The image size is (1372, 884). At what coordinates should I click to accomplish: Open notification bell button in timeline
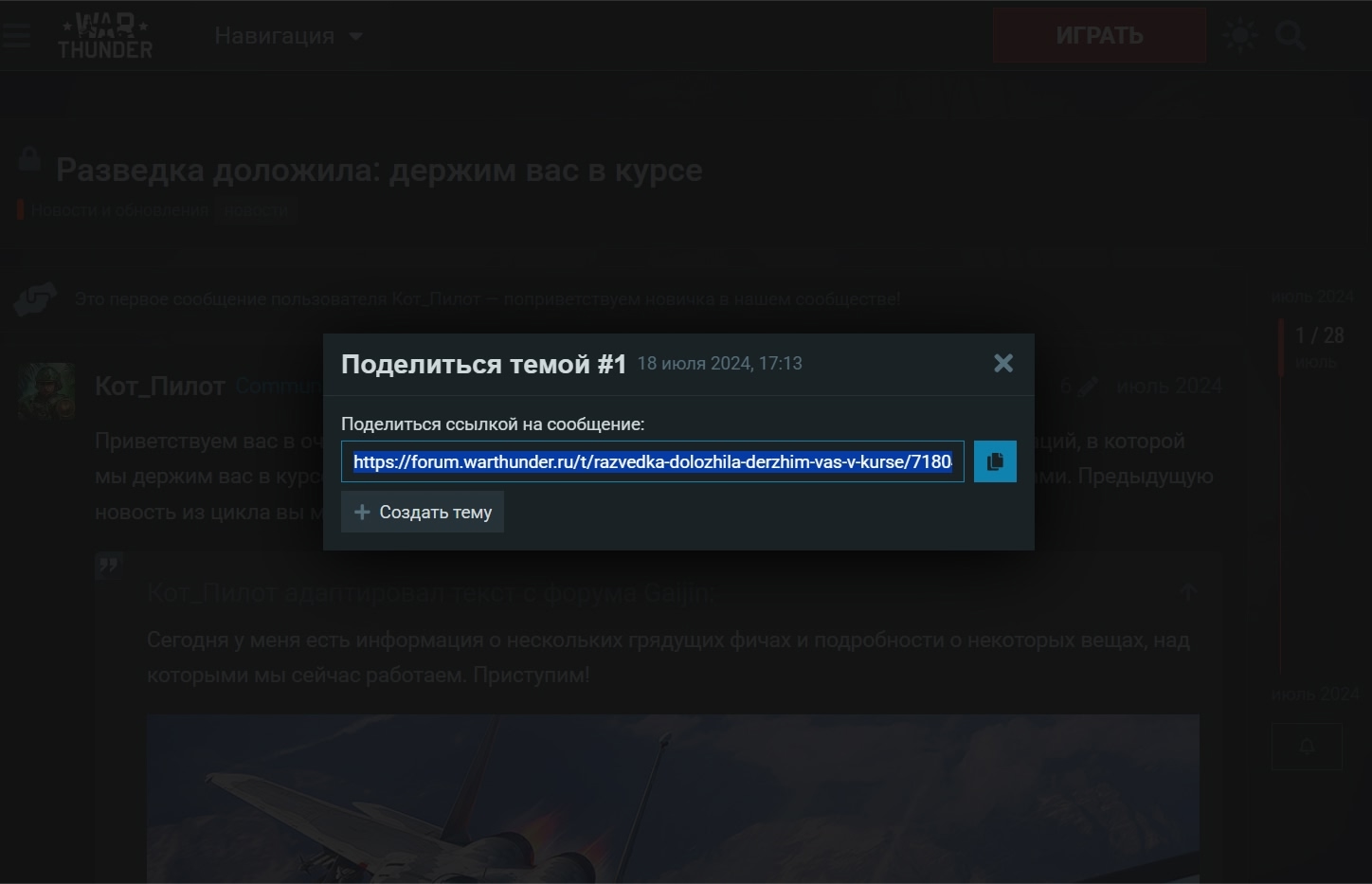[x=1307, y=747]
